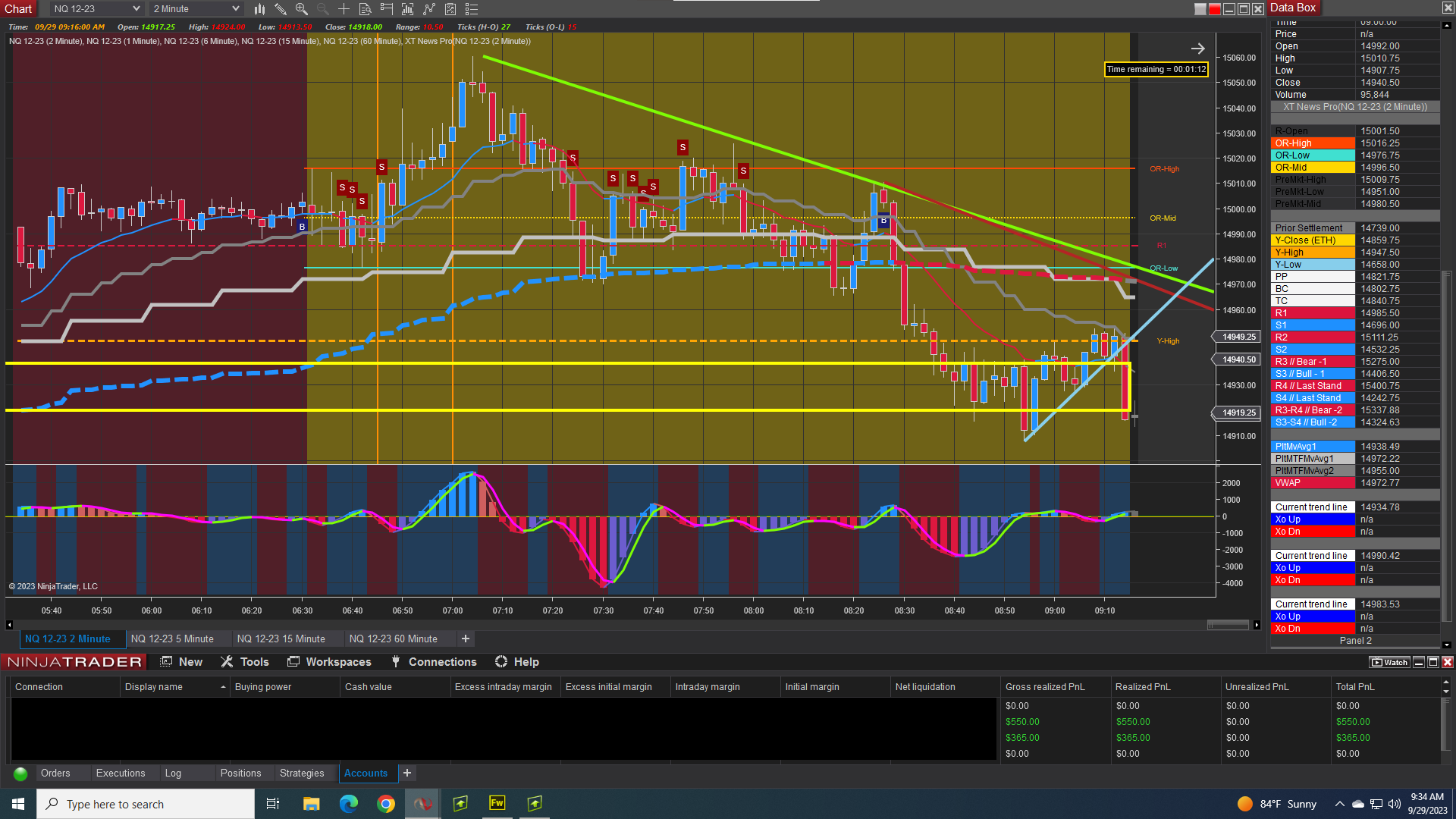Click the Windows search box
This screenshot has height=819, width=1456.
pos(146,804)
